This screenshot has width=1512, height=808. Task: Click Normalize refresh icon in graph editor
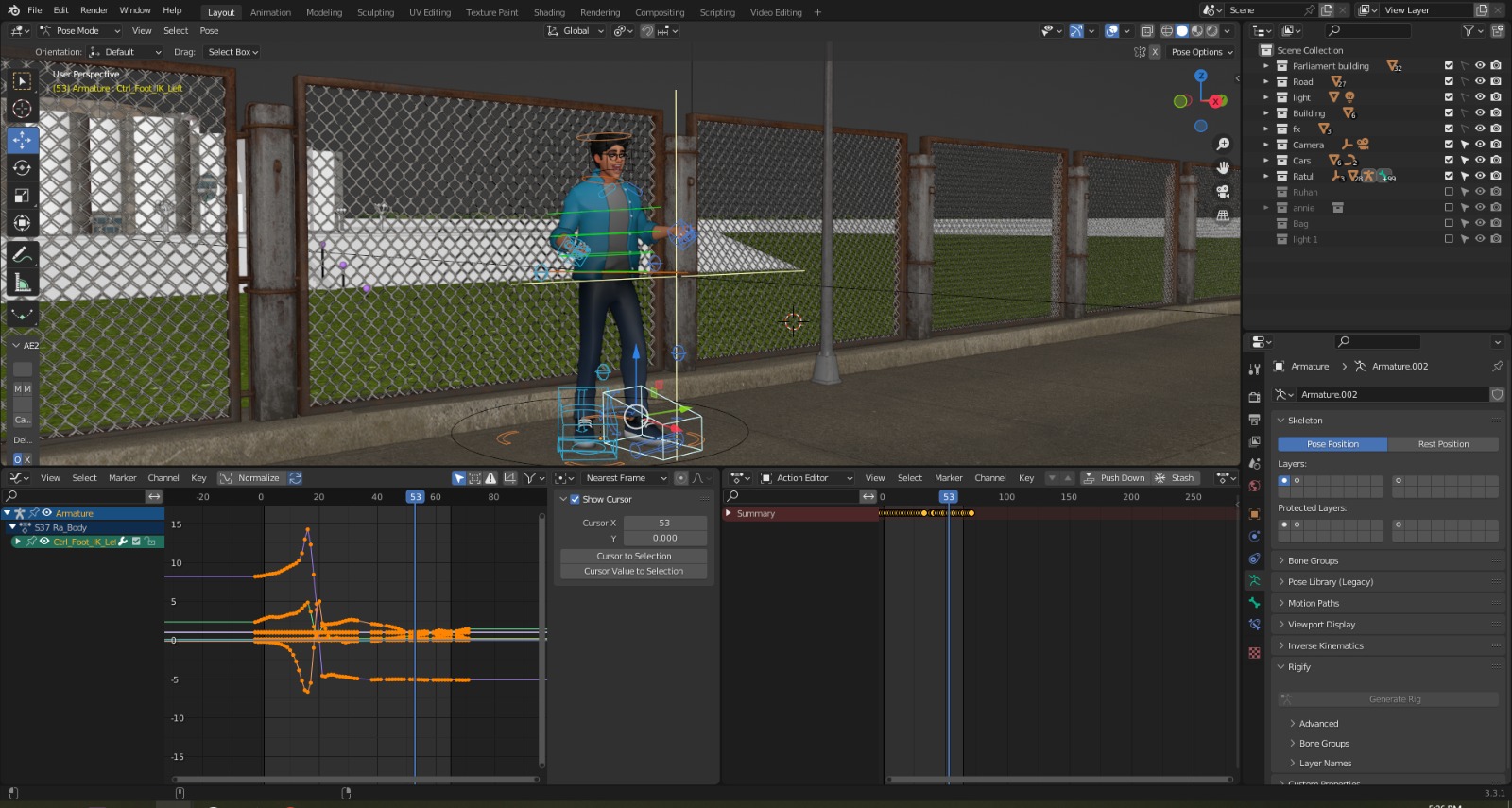point(296,478)
